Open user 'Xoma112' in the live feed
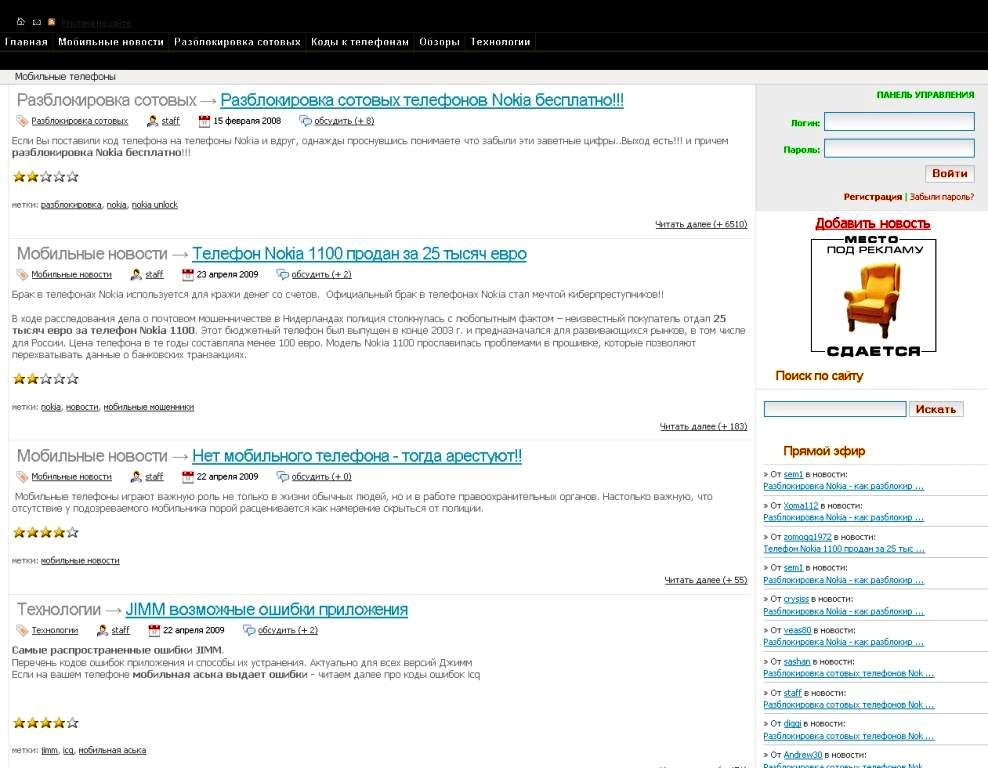This screenshot has height=768, width=988. (x=801, y=506)
